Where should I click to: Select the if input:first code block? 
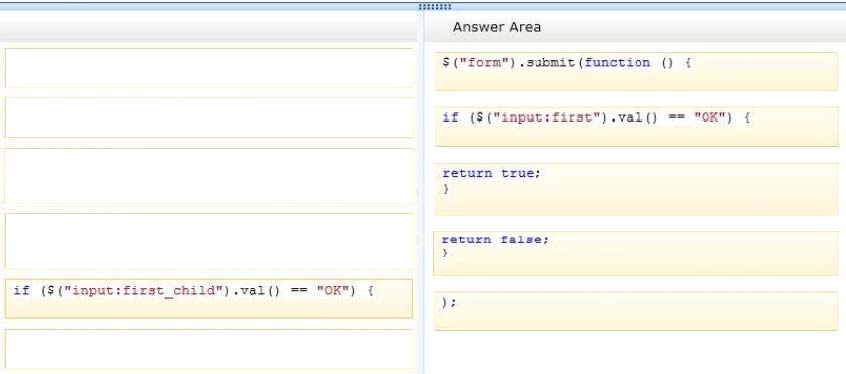(x=636, y=126)
